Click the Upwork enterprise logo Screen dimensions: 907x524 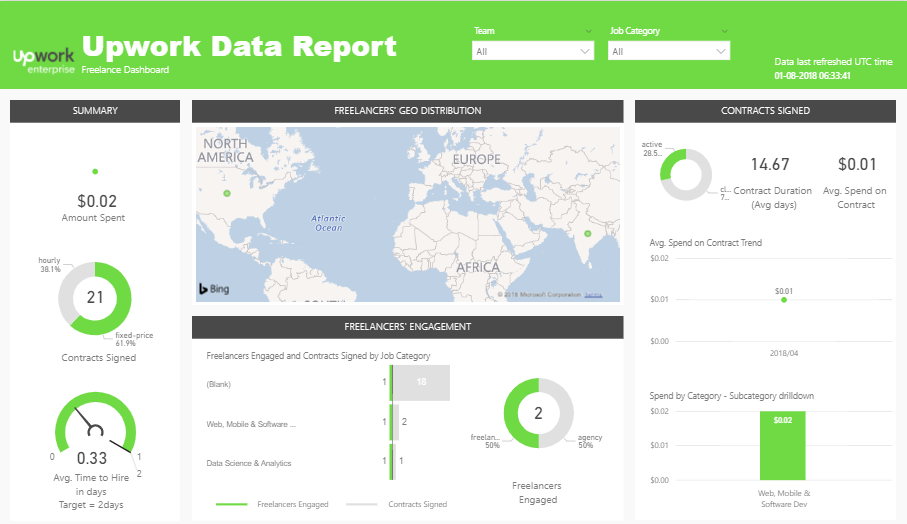[44, 61]
